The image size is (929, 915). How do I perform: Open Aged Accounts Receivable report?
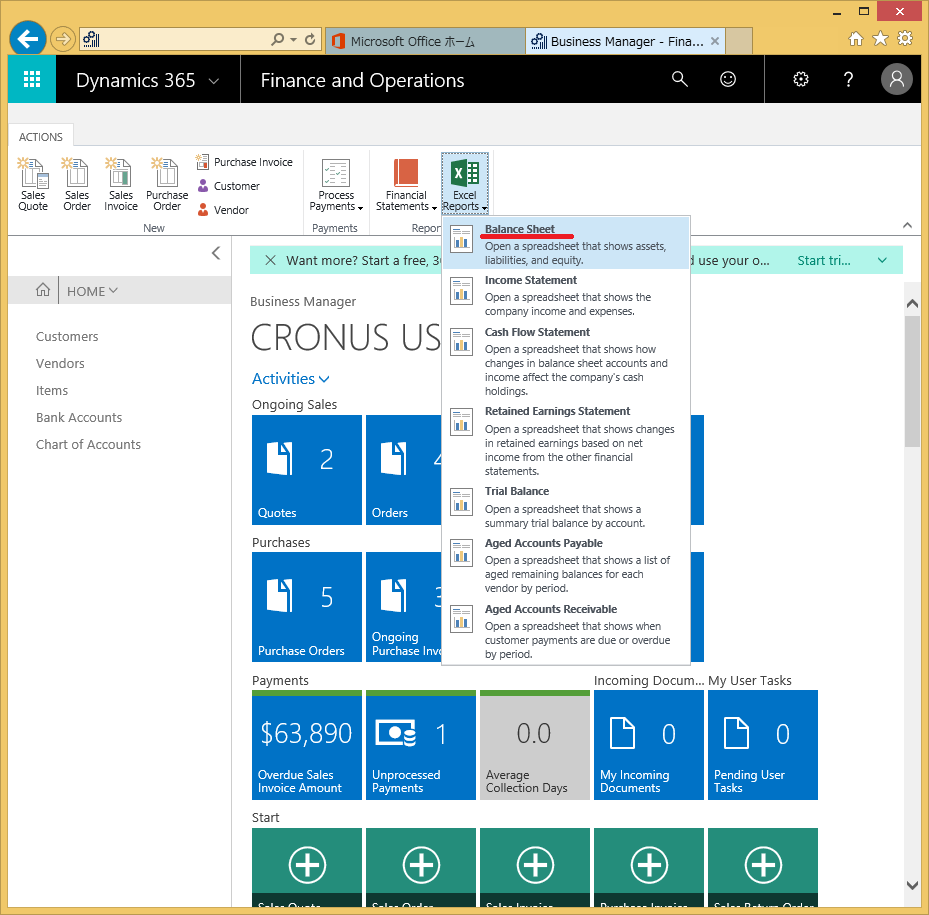(x=566, y=631)
